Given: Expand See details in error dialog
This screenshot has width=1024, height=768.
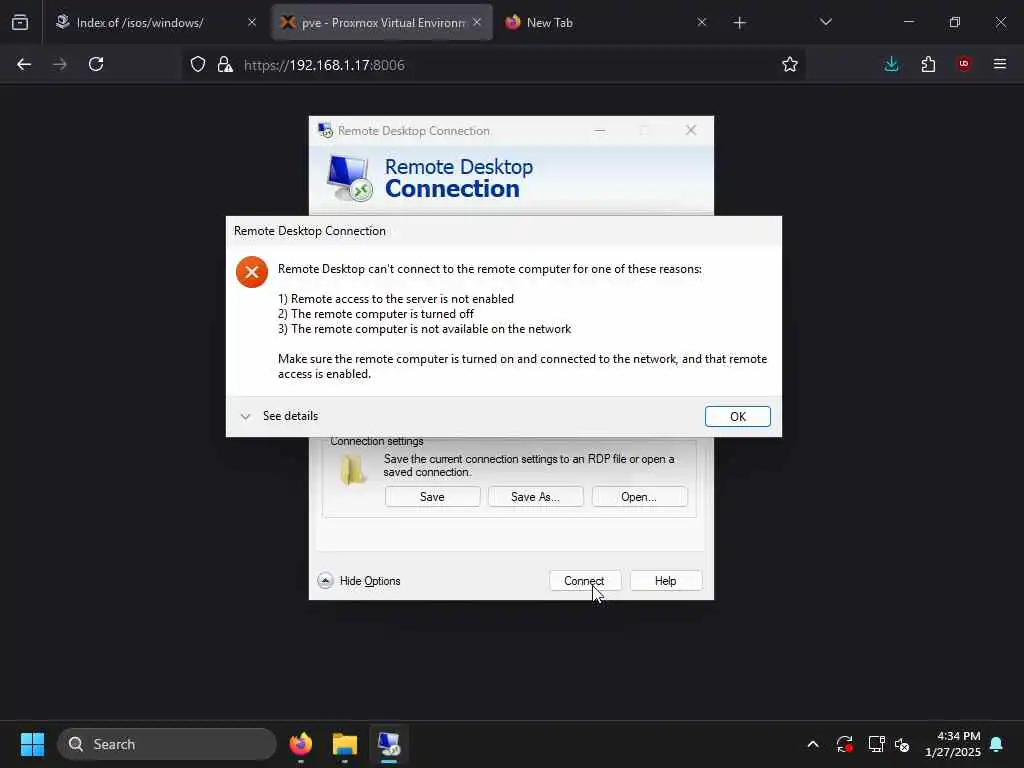Looking at the screenshot, I should coord(279,416).
